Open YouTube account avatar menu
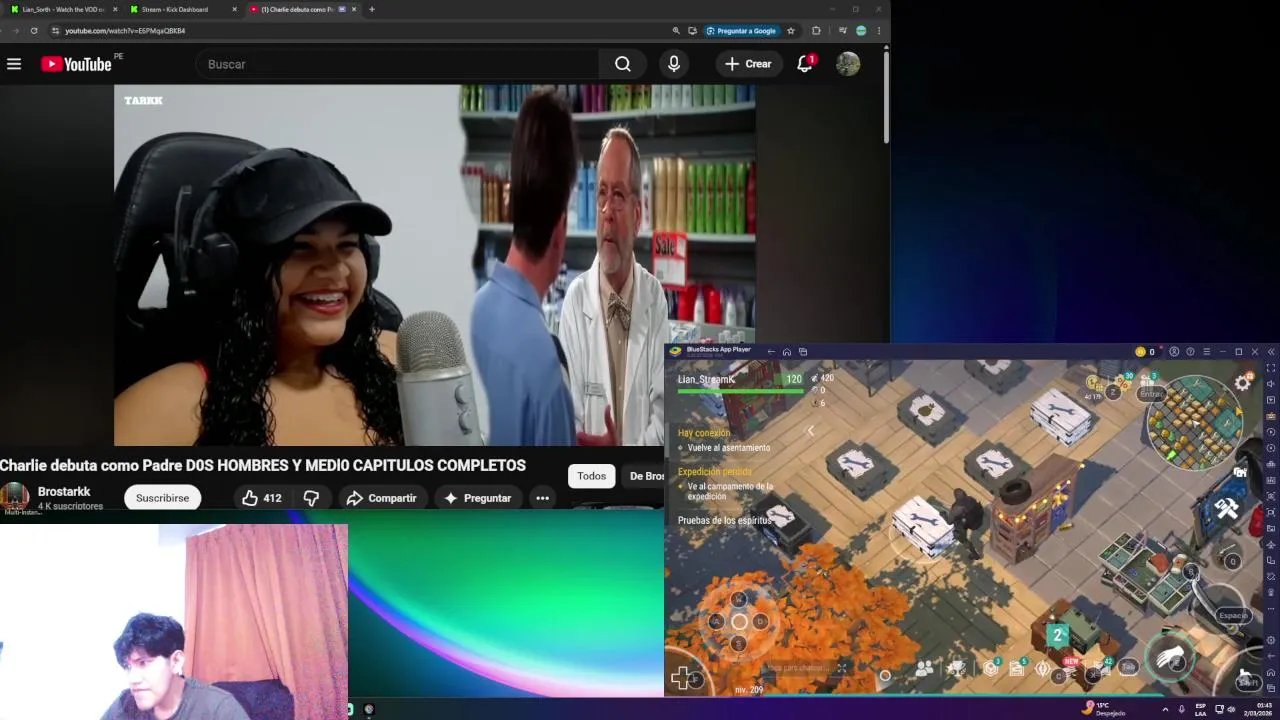The width and height of the screenshot is (1280, 720). [848, 64]
